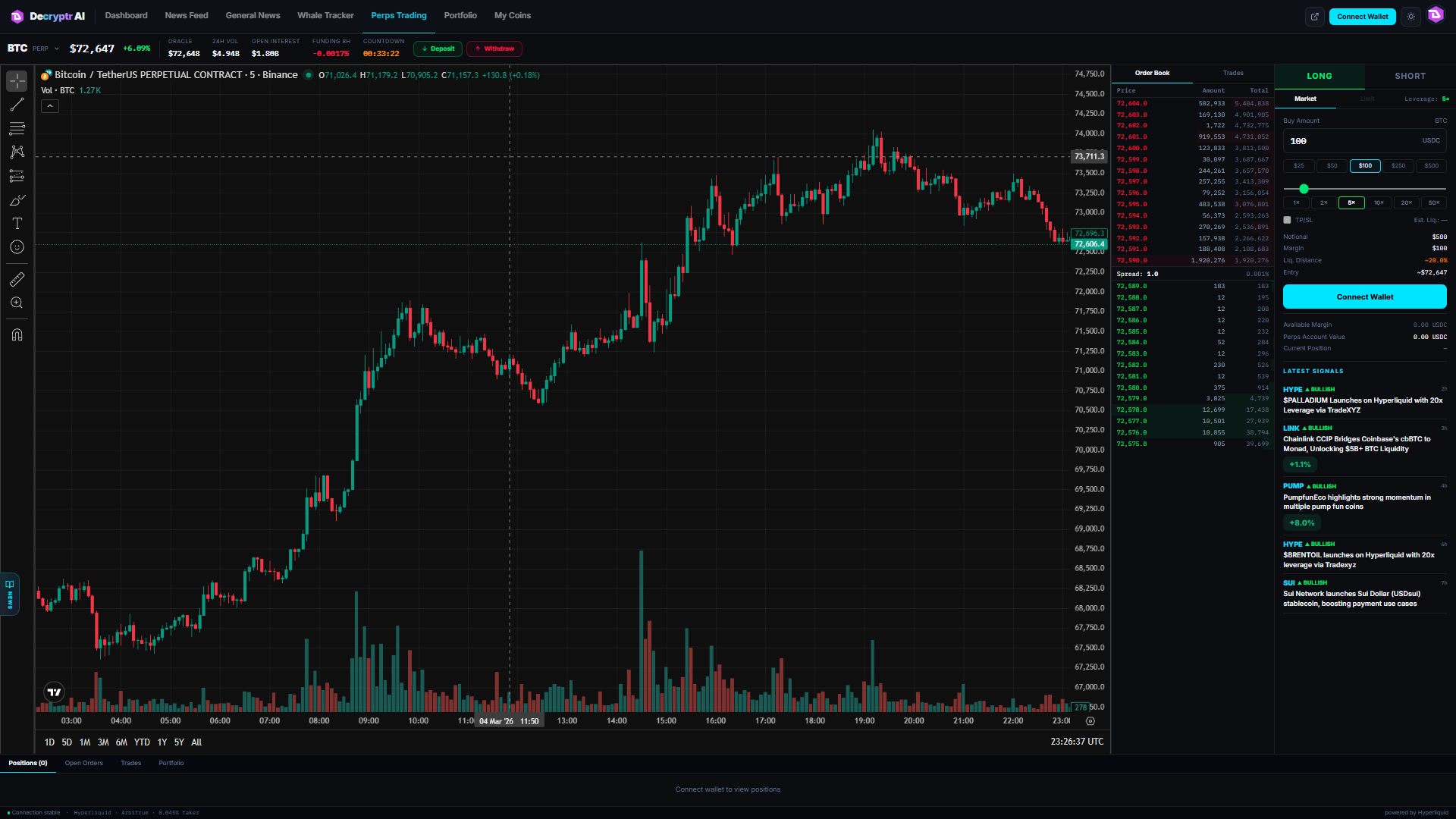Toggle the magnet snap mode icon

(17, 335)
